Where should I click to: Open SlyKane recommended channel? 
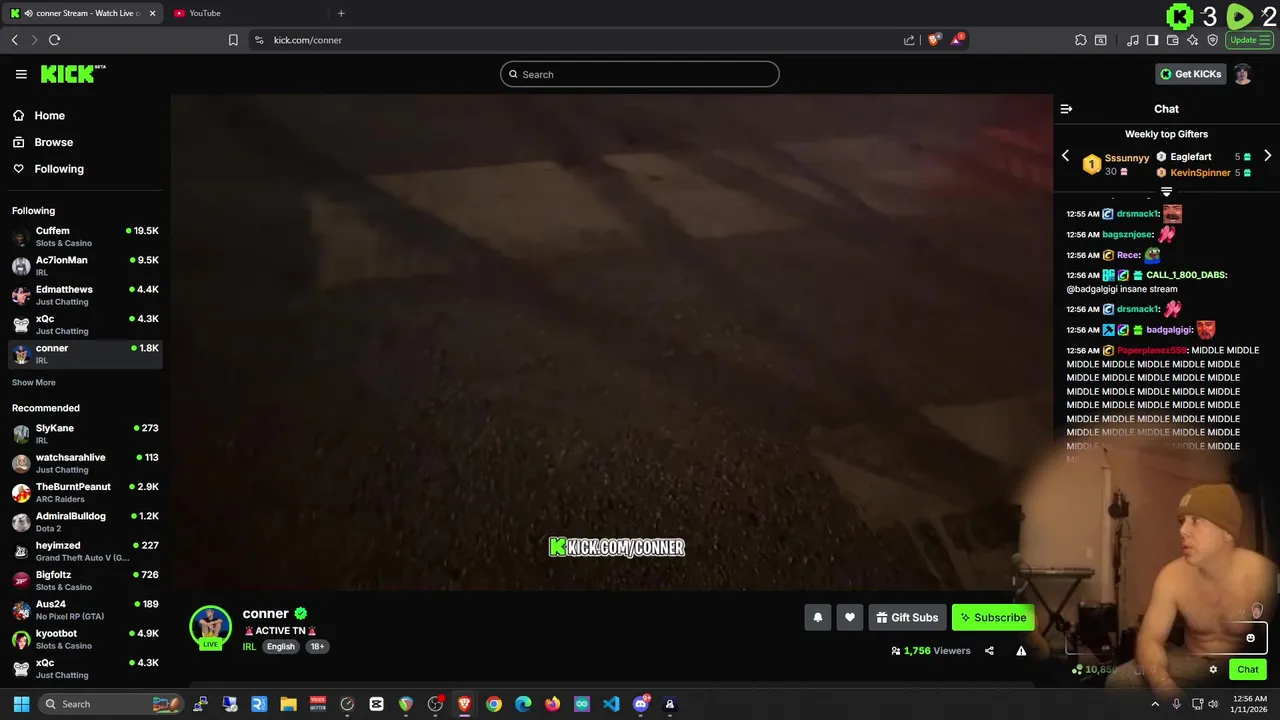[85, 434]
